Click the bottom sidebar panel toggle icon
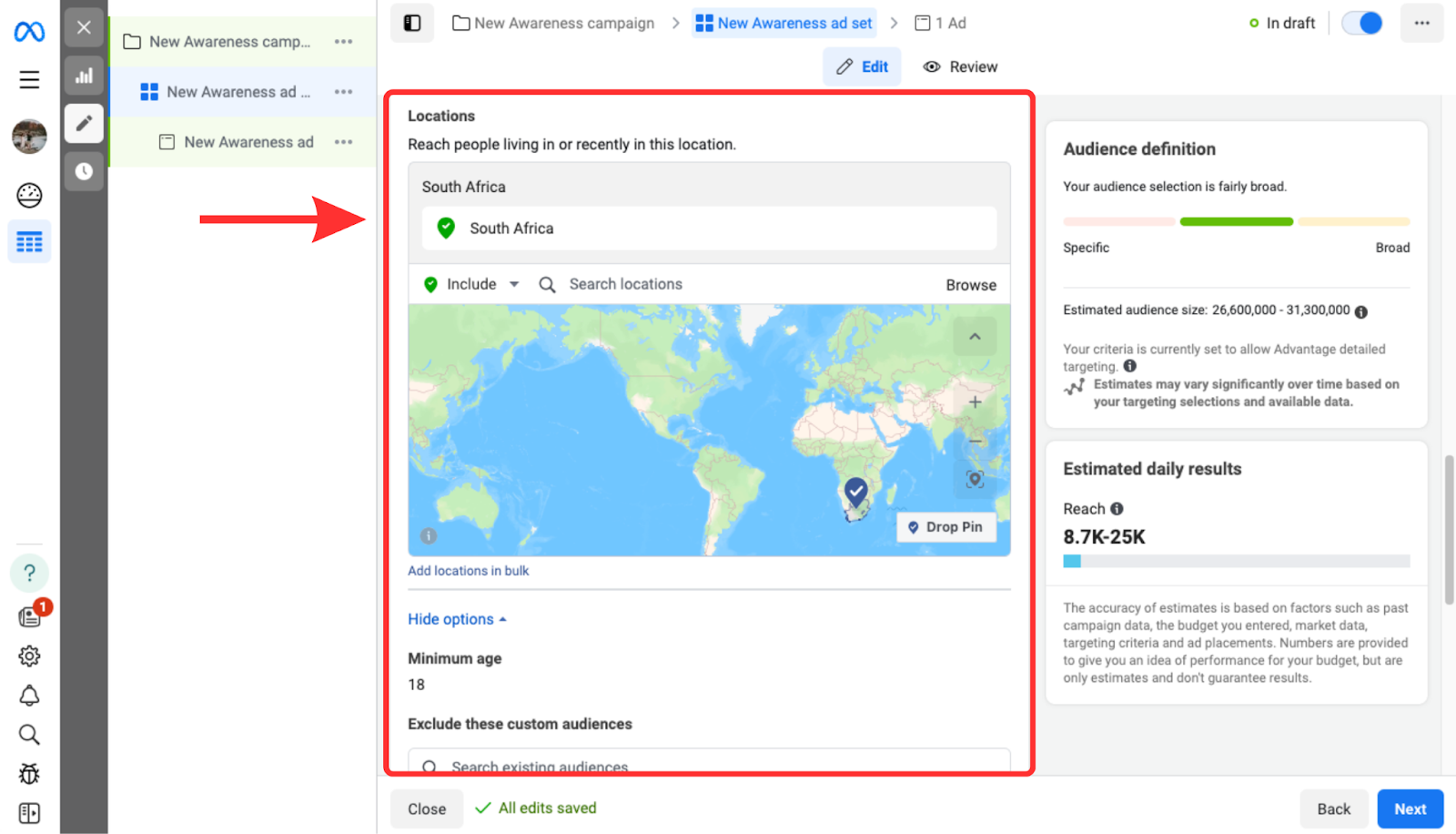The height and width of the screenshot is (834, 1456). (29, 813)
